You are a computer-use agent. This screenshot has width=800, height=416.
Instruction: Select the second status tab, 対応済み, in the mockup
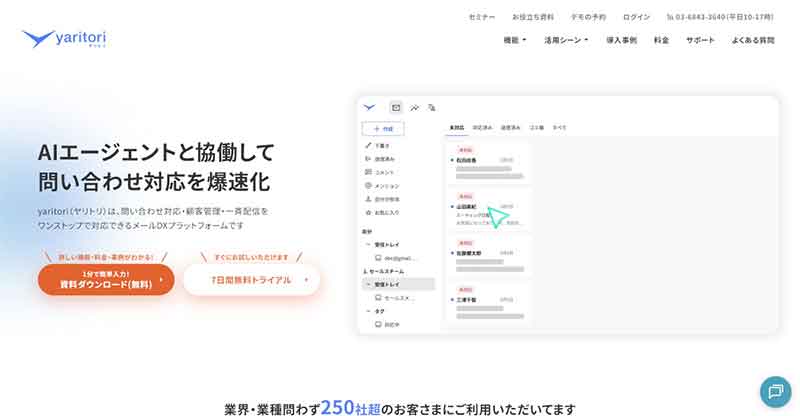point(482,128)
